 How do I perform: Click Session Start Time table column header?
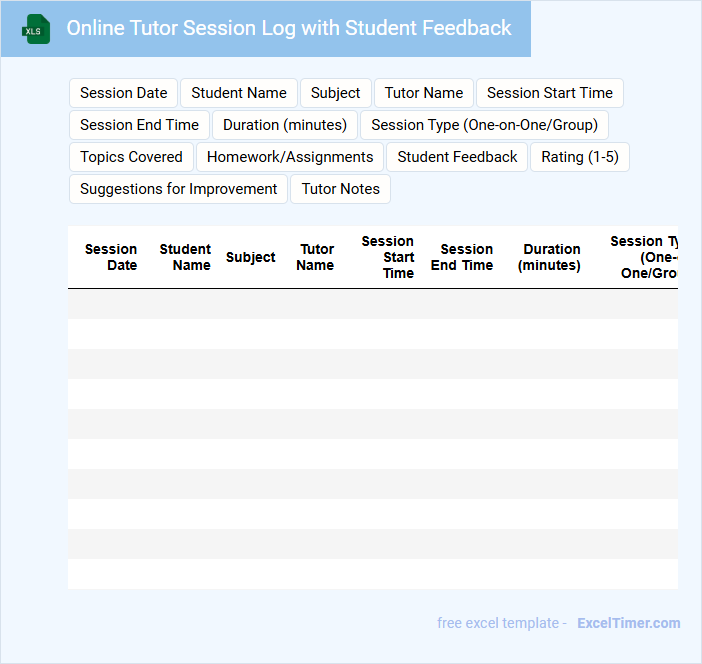coord(388,257)
